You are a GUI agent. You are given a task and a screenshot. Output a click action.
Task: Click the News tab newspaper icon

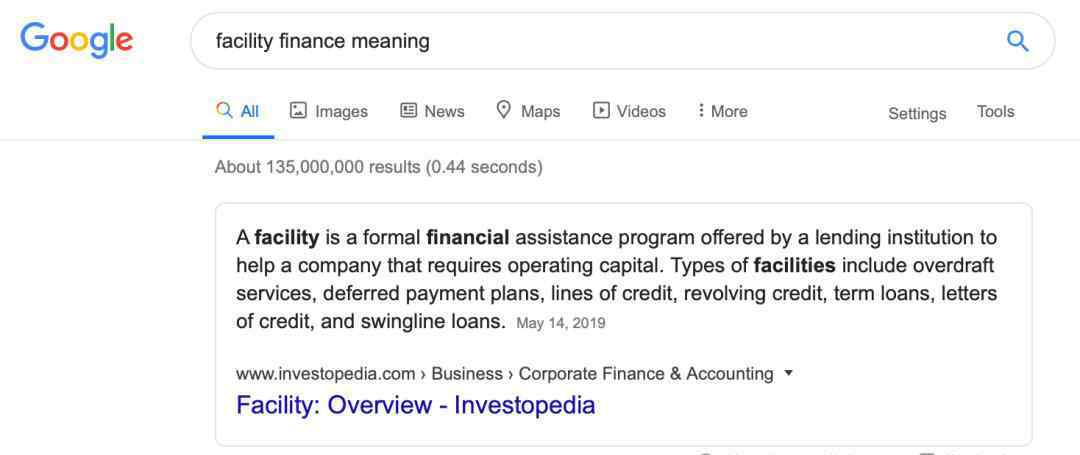[408, 110]
